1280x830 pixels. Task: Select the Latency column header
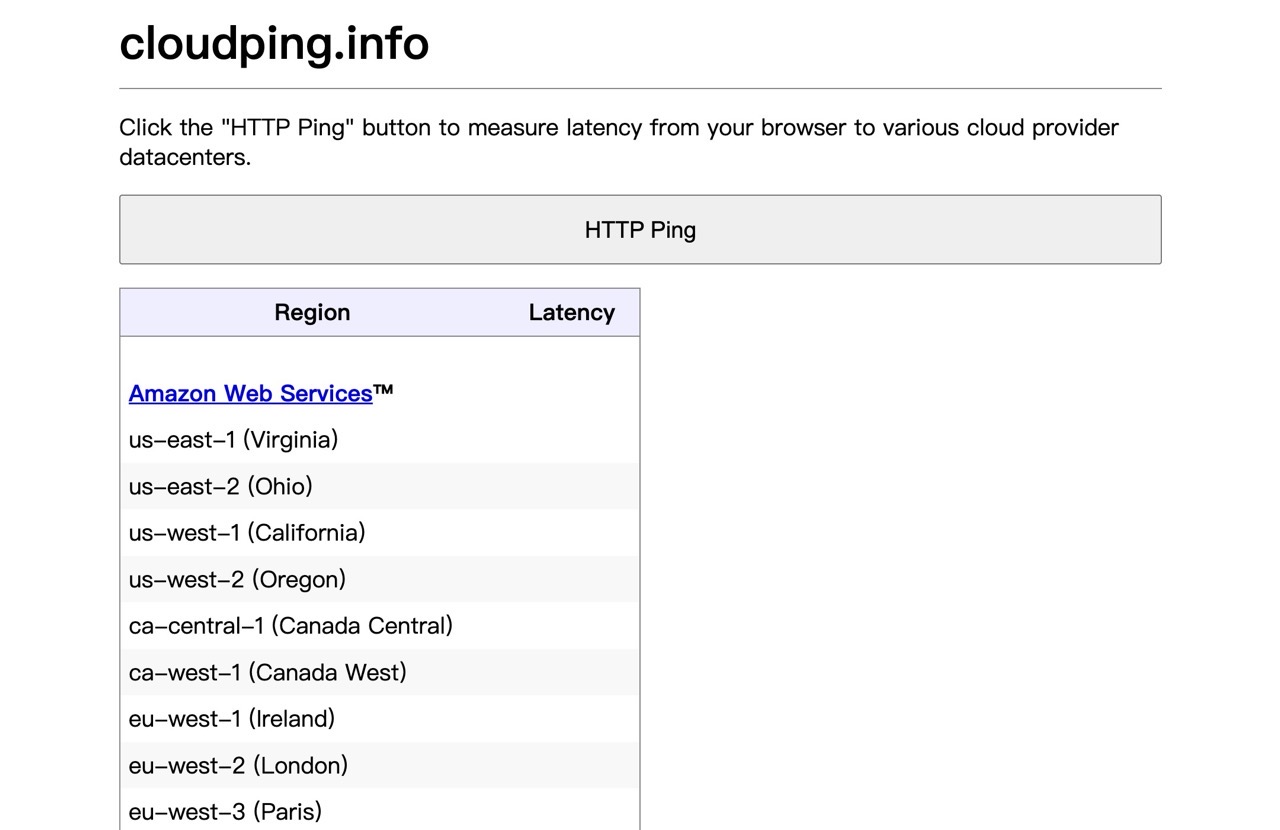[x=572, y=313]
